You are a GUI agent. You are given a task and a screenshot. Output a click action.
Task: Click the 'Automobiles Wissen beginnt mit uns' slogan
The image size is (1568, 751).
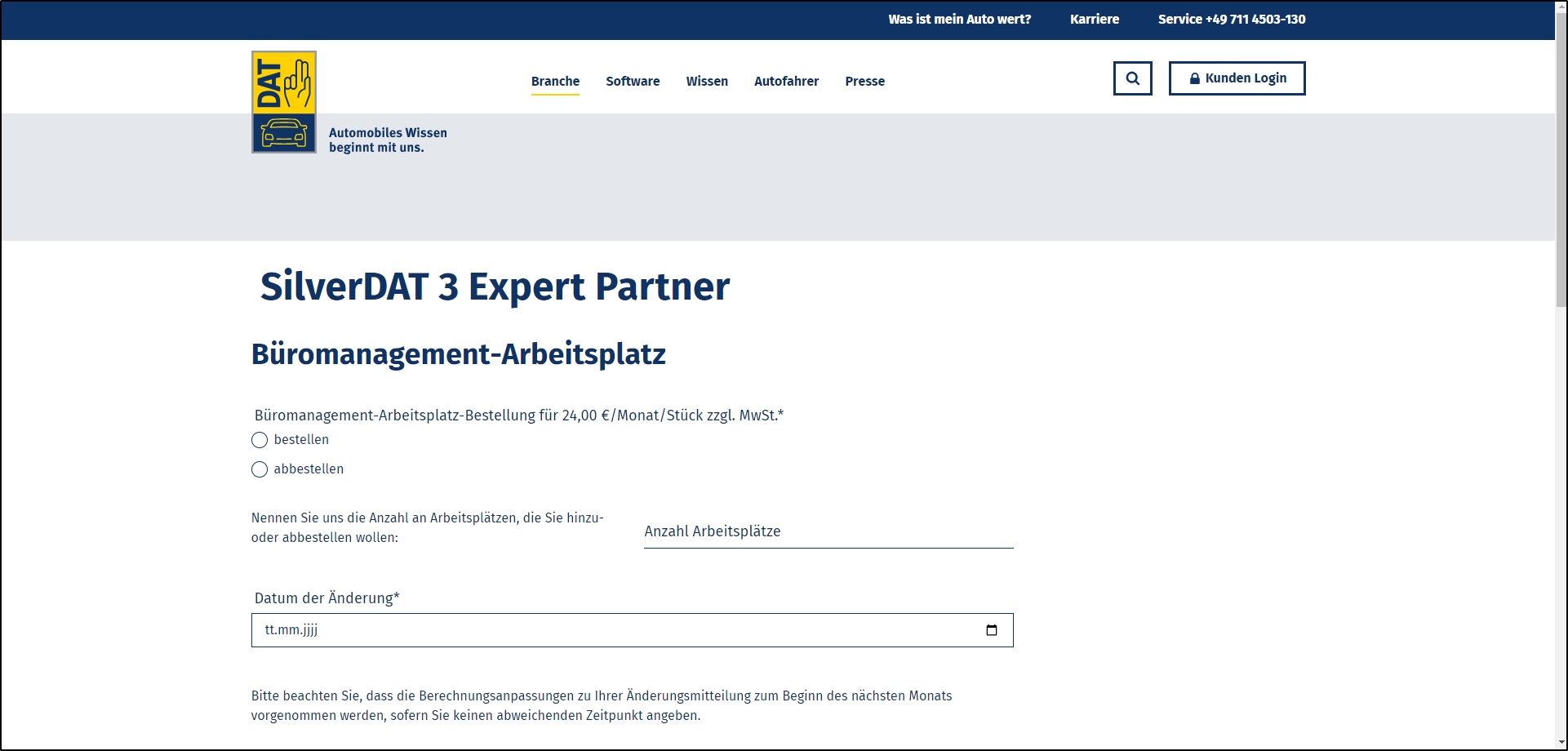coord(388,140)
